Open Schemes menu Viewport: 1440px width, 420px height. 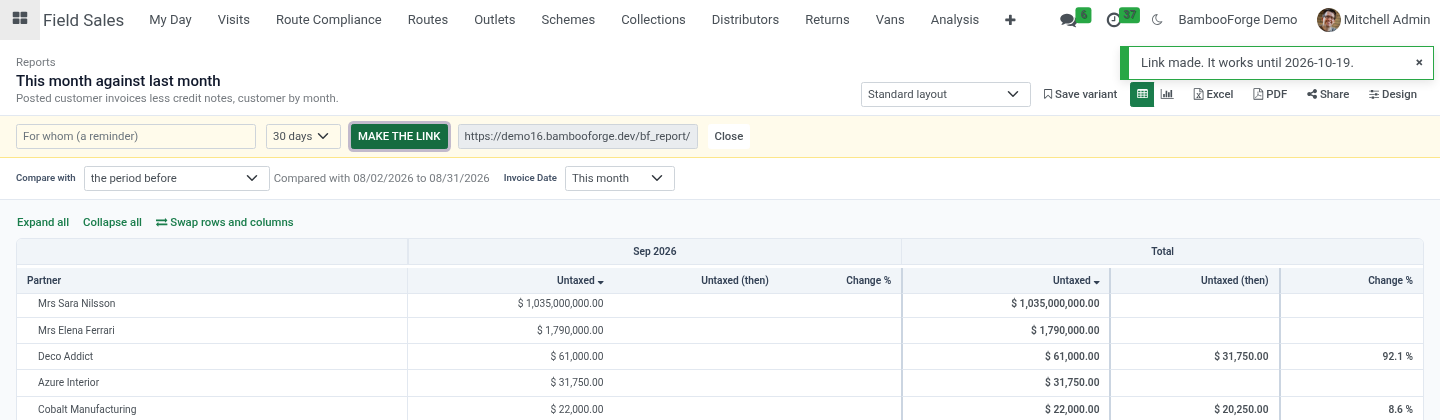click(568, 19)
